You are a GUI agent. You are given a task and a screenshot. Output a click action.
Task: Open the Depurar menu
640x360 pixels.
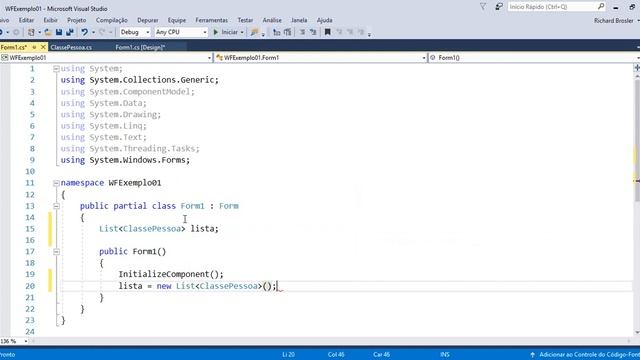[148, 20]
